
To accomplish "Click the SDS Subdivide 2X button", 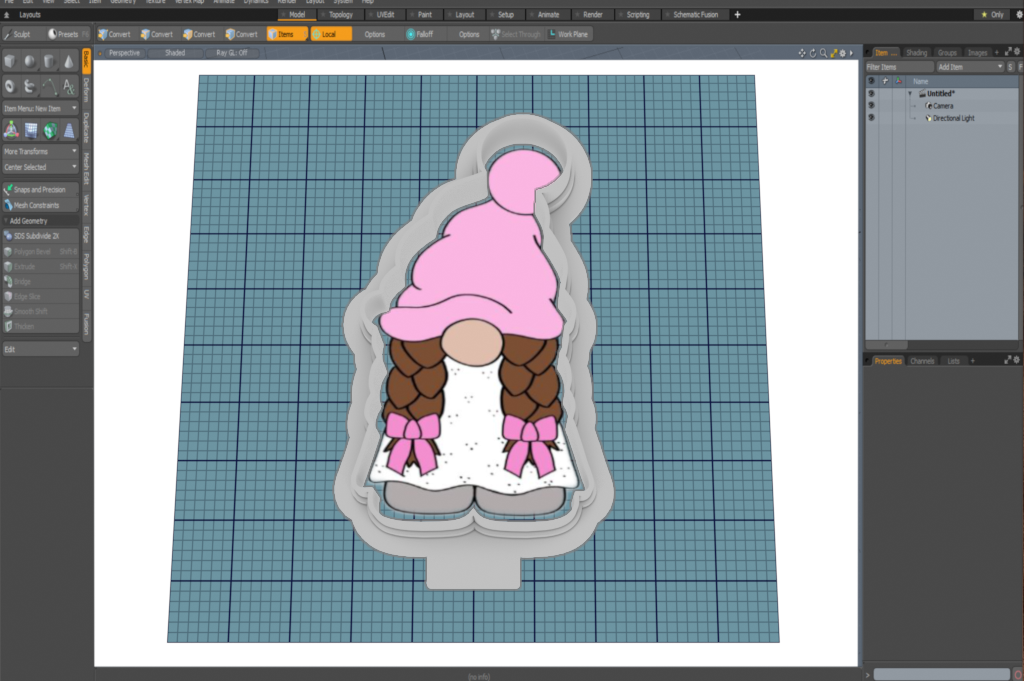I will [40, 236].
